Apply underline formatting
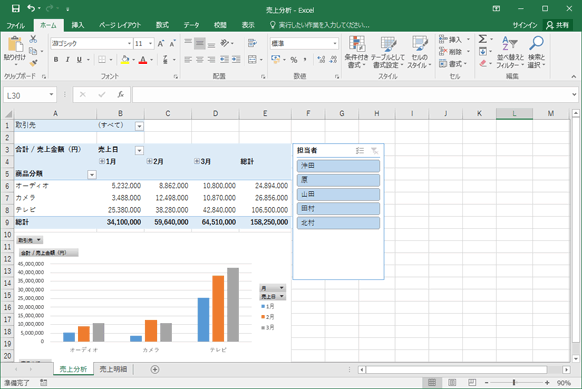This screenshot has height=389, width=582. [x=79, y=59]
